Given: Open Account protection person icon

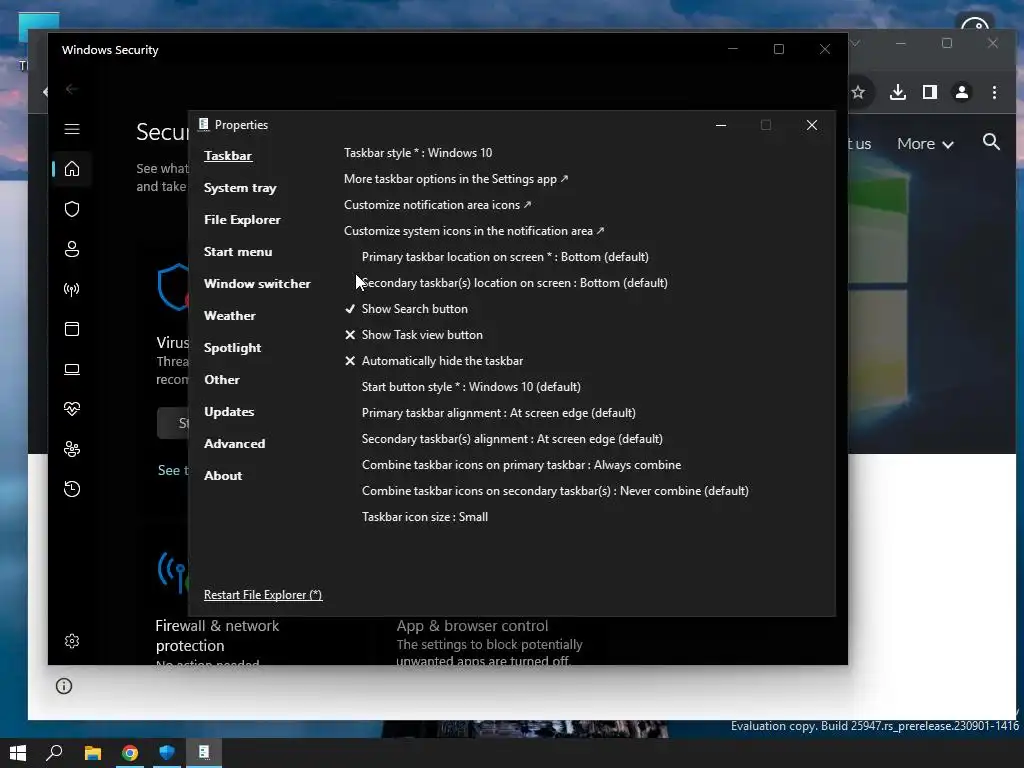Looking at the screenshot, I should click(x=72, y=249).
